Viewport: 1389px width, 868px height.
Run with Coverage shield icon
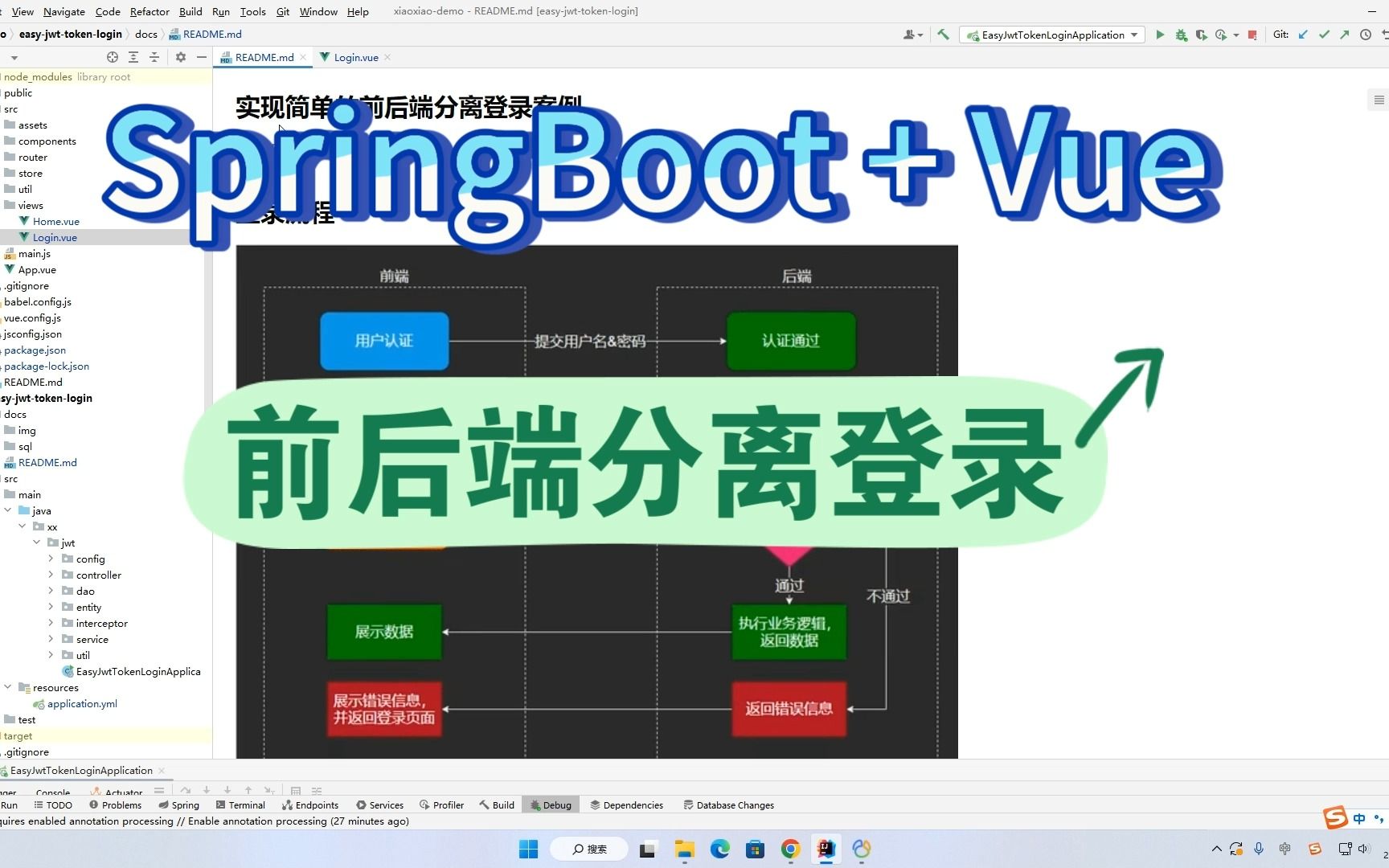[x=1201, y=35]
